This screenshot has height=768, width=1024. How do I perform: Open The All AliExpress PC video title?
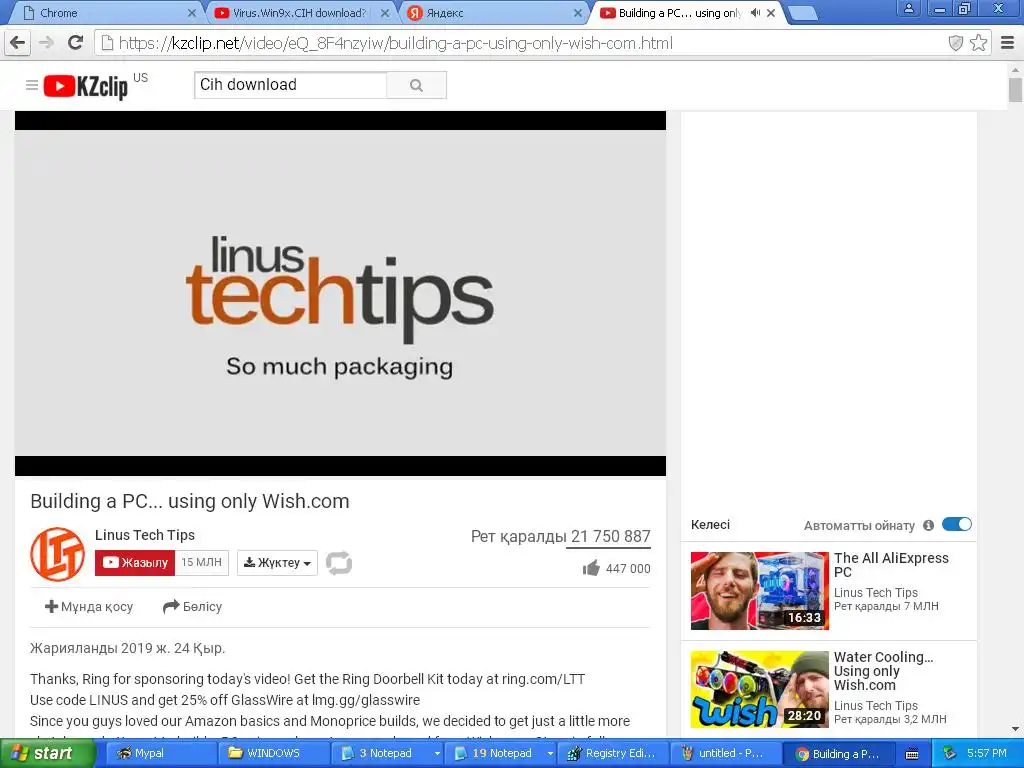click(891, 565)
